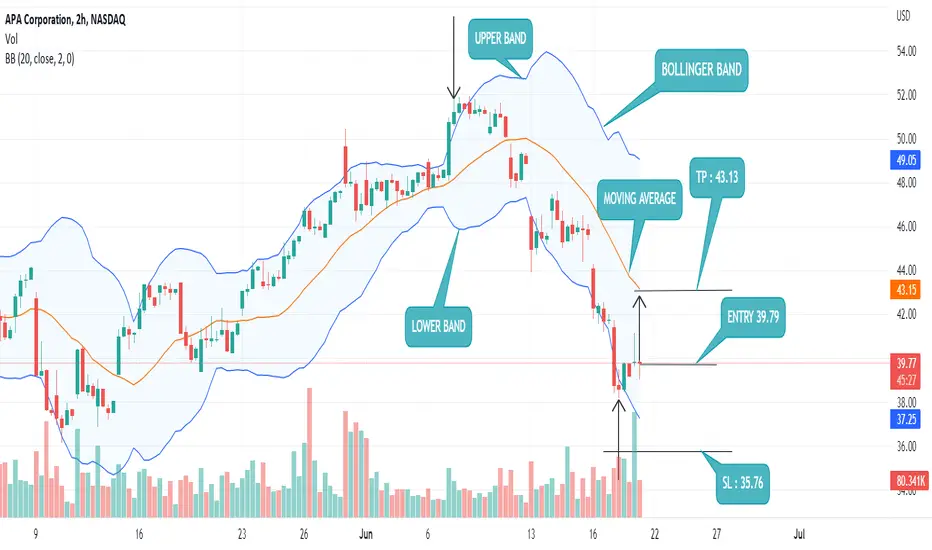
Task: Click the blue 49.05 upper band price tag
Action: (906, 160)
